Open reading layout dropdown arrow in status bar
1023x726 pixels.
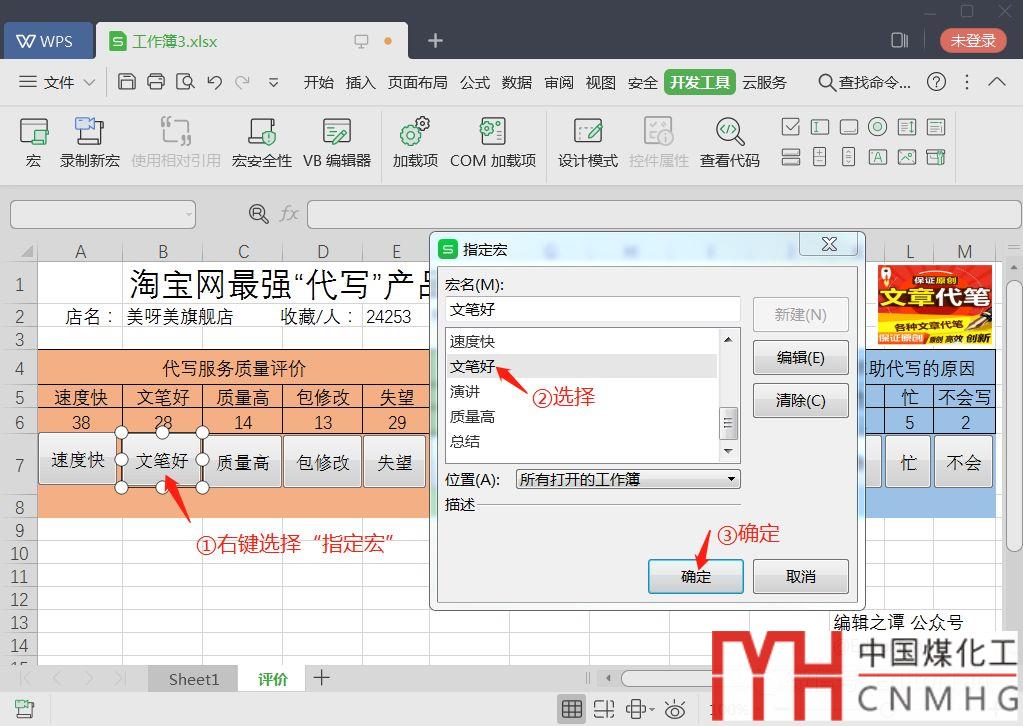650,709
